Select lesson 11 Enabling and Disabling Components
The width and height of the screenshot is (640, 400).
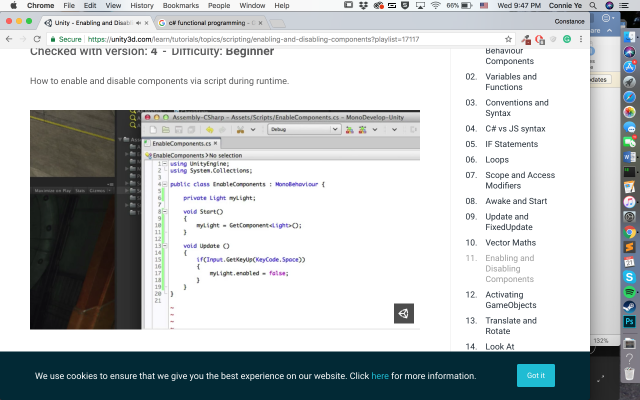pos(509,268)
